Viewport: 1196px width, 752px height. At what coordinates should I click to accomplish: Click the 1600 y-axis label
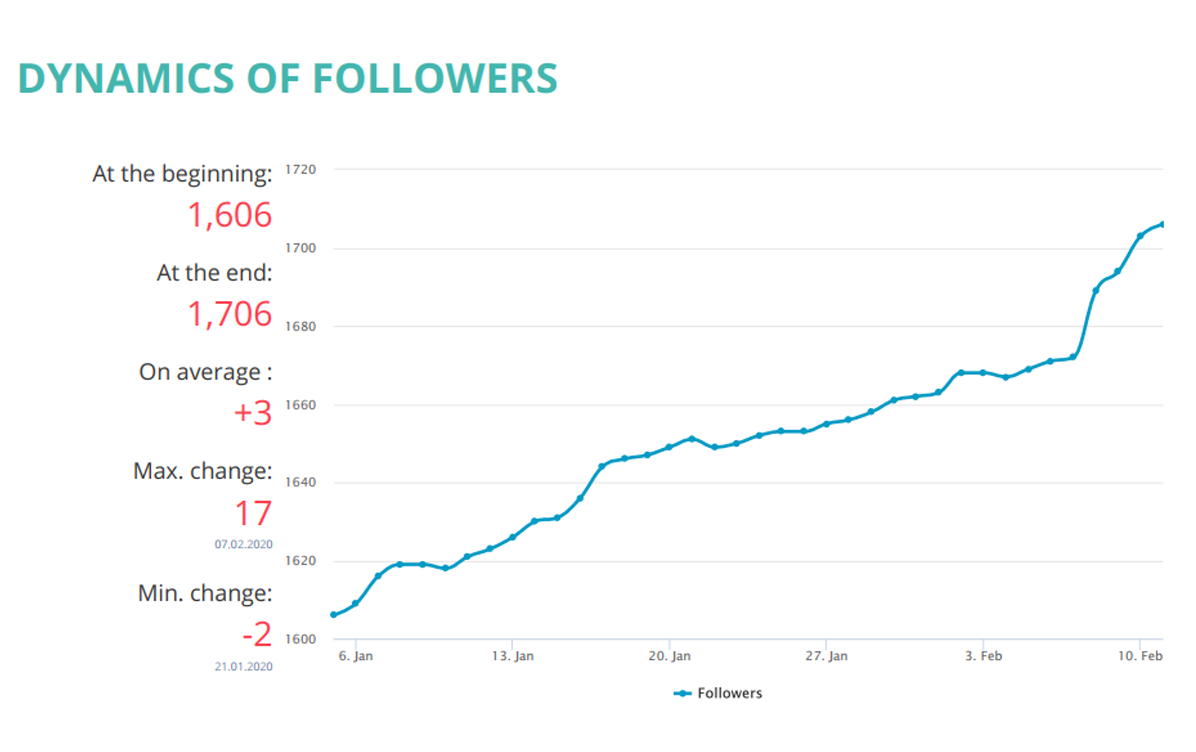point(300,639)
